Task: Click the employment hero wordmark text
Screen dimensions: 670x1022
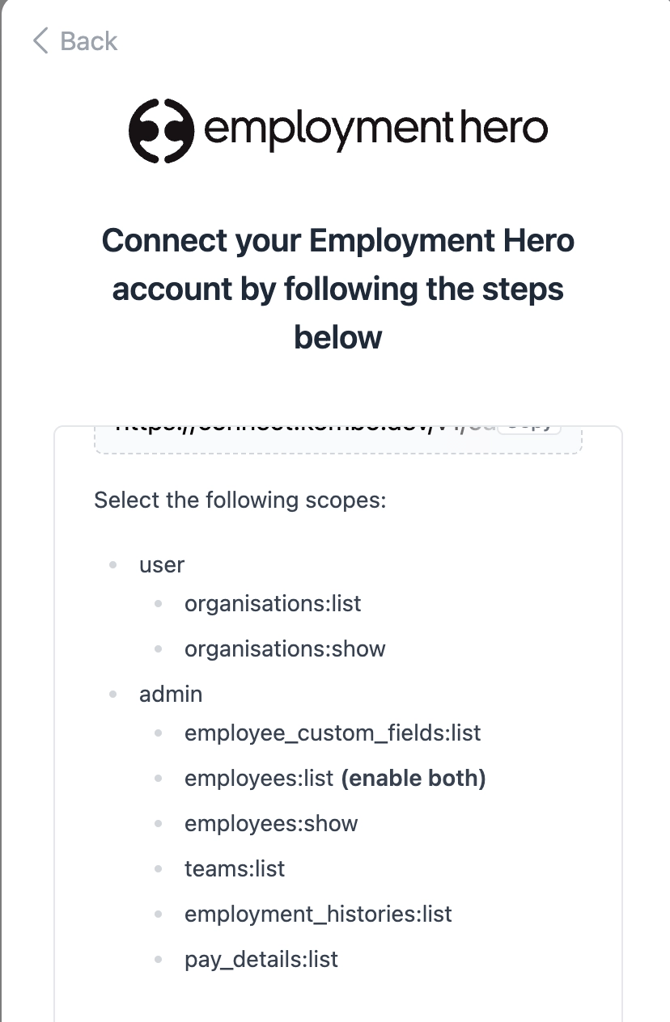Action: pos(376,129)
